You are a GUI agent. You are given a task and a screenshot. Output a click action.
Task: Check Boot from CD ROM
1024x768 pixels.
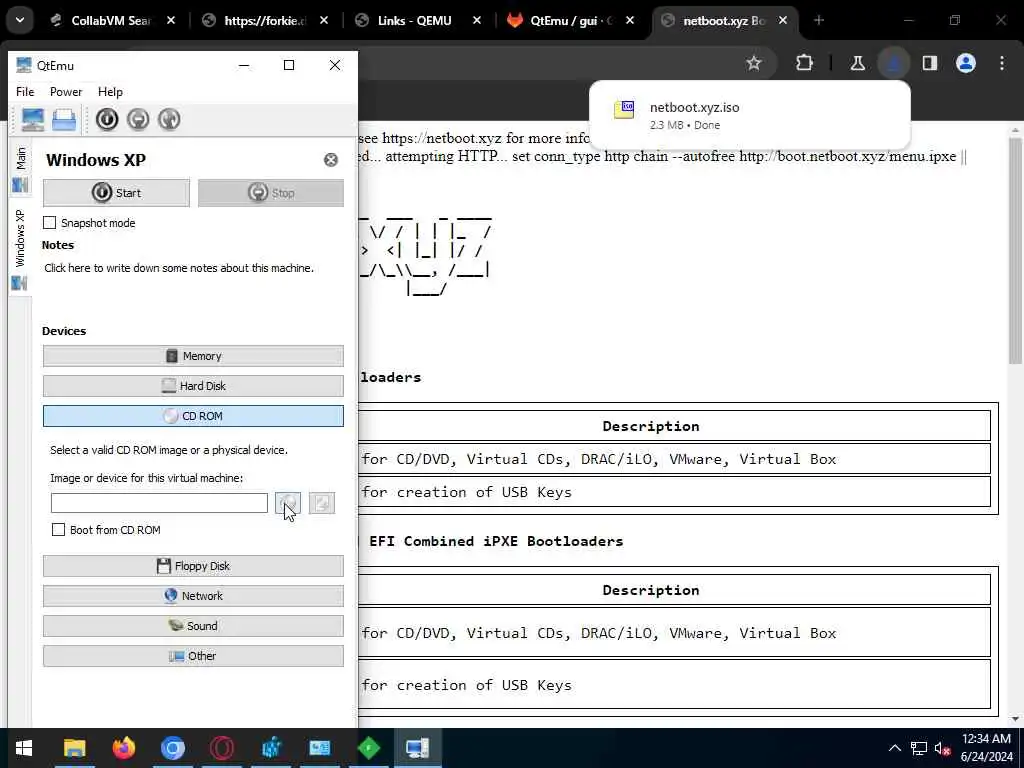click(x=58, y=530)
